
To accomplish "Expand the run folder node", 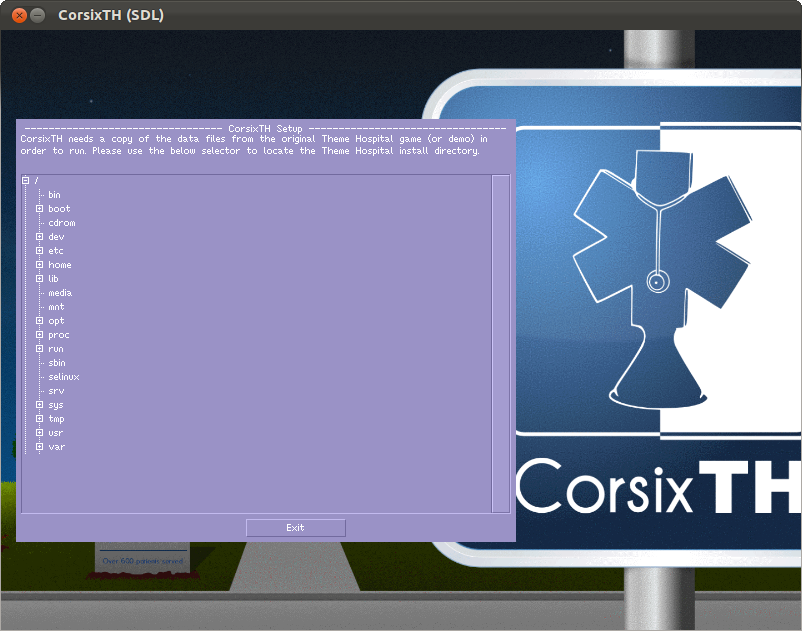I will [39, 349].
